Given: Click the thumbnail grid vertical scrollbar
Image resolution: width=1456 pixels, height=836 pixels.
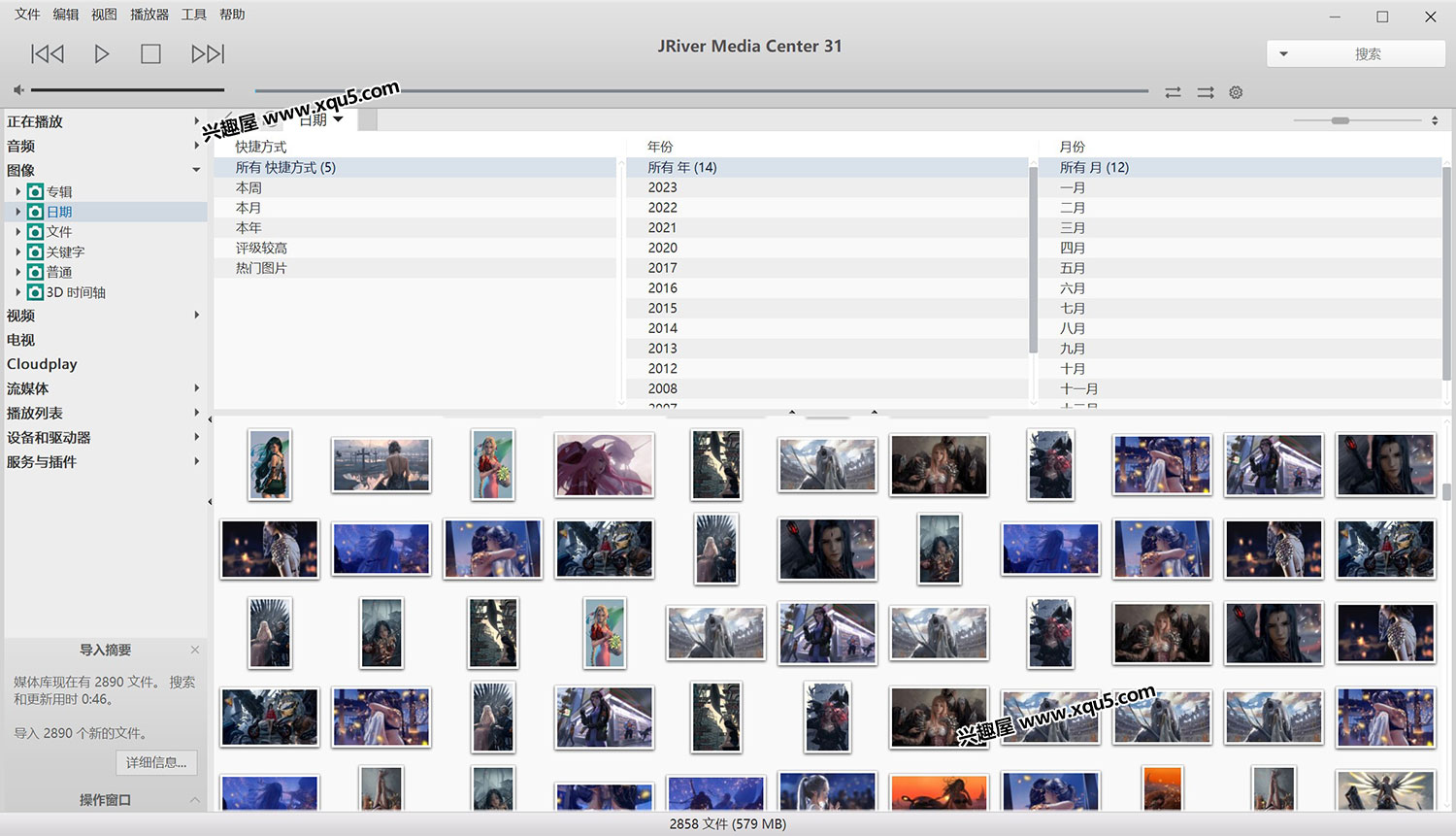Looking at the screenshot, I should (1446, 491).
